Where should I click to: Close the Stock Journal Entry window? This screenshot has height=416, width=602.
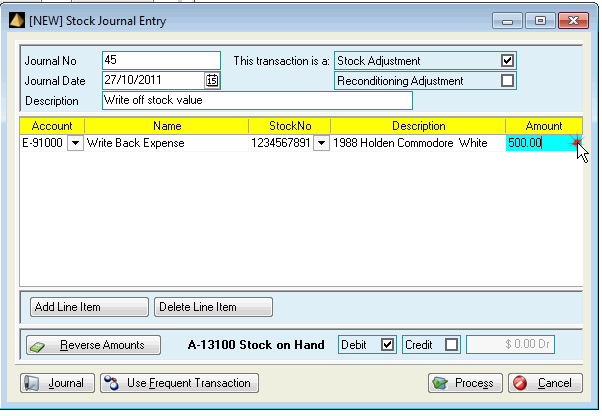(573, 21)
